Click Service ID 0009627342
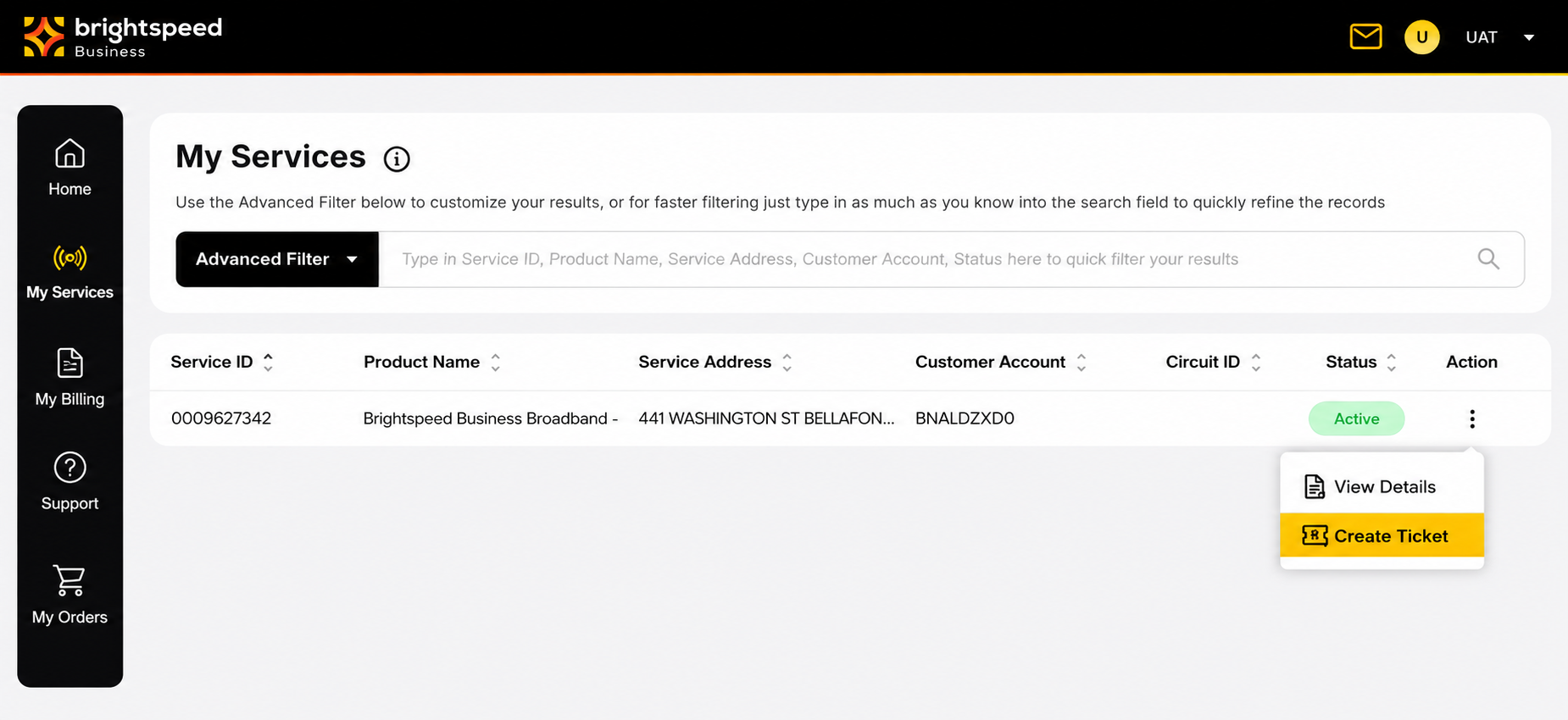The height and width of the screenshot is (720, 1568). point(221,418)
